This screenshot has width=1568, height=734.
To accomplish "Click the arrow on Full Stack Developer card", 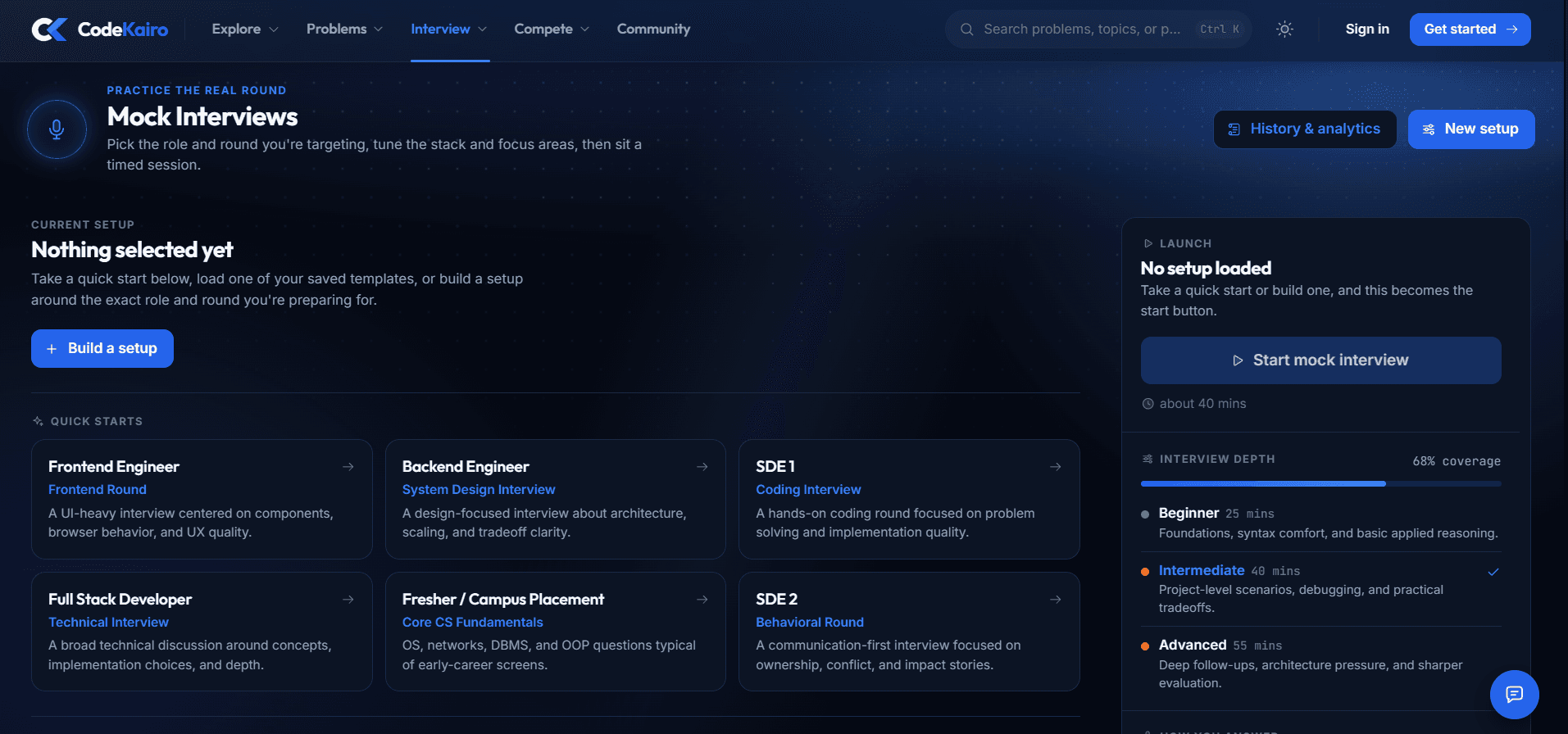I will [348, 600].
